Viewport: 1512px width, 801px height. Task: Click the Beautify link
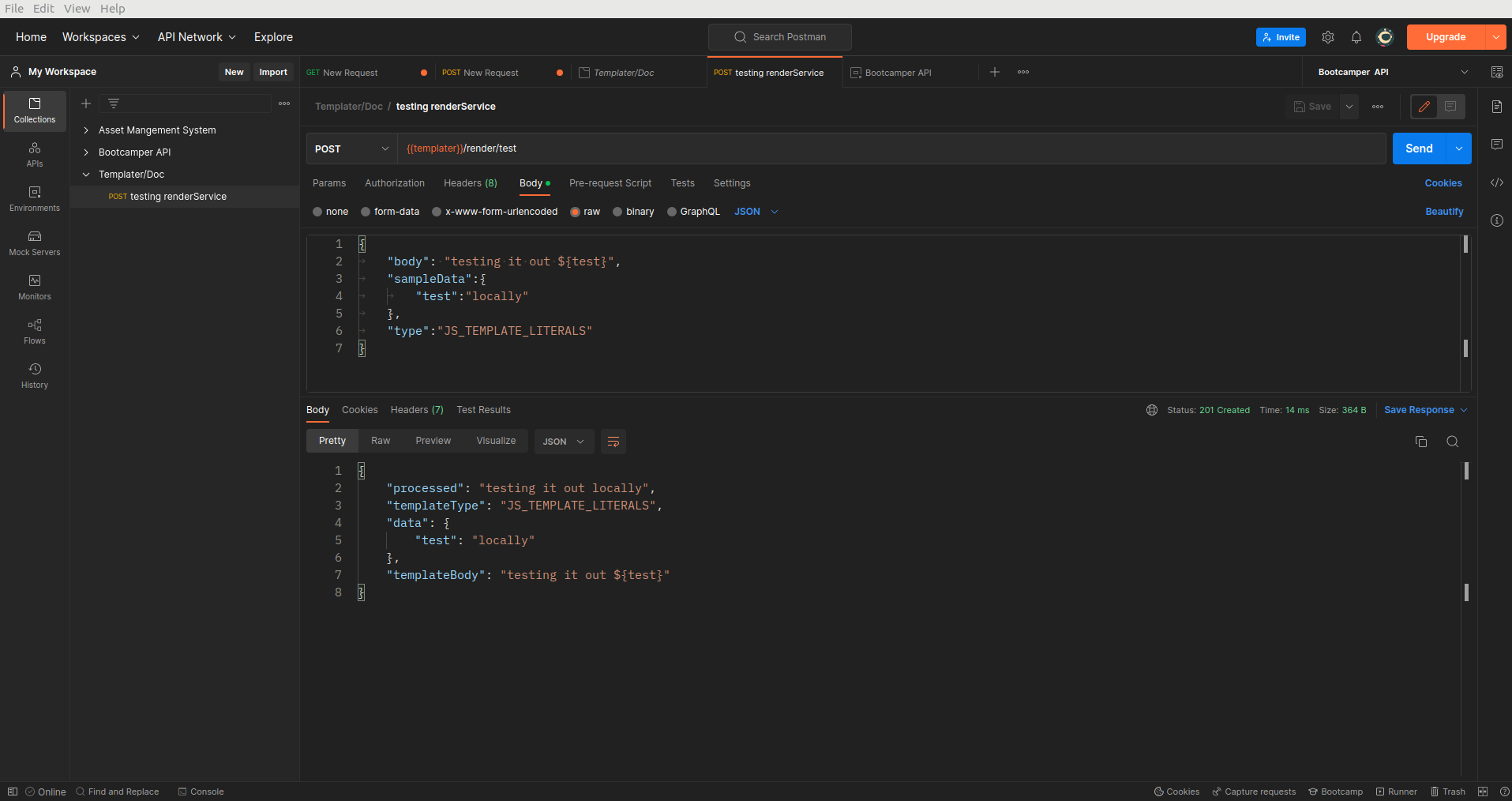coord(1443,212)
